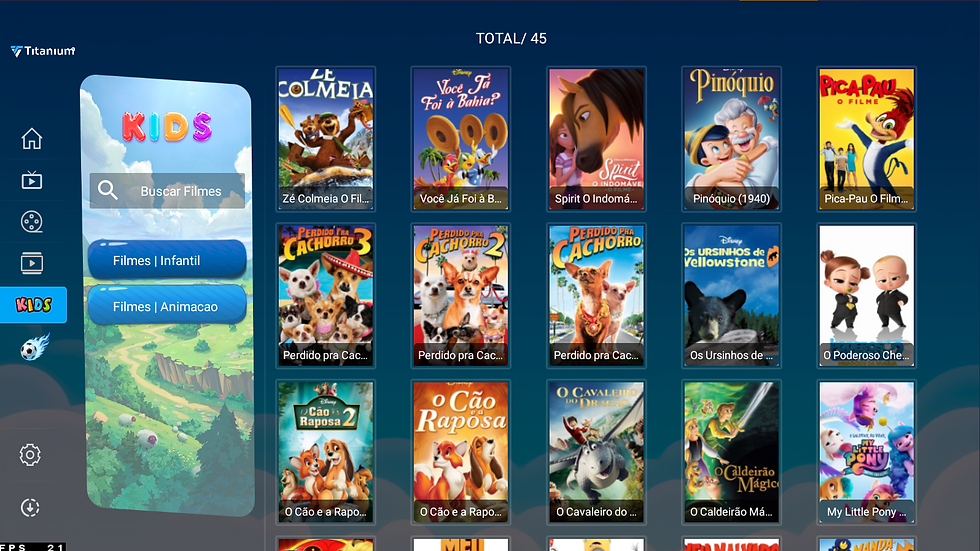The image size is (980, 551).
Task: Open Spirit O Indomável movie poster
Action: point(596,139)
